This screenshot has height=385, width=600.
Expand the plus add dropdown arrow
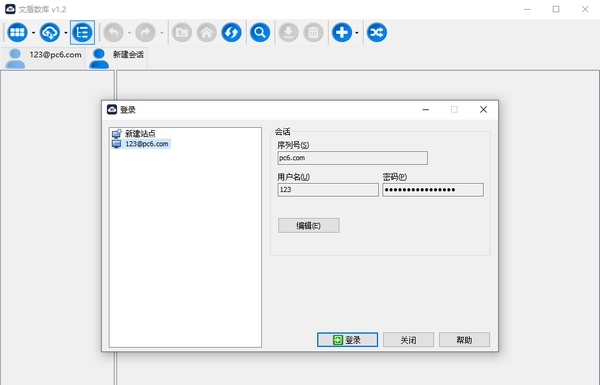click(357, 33)
